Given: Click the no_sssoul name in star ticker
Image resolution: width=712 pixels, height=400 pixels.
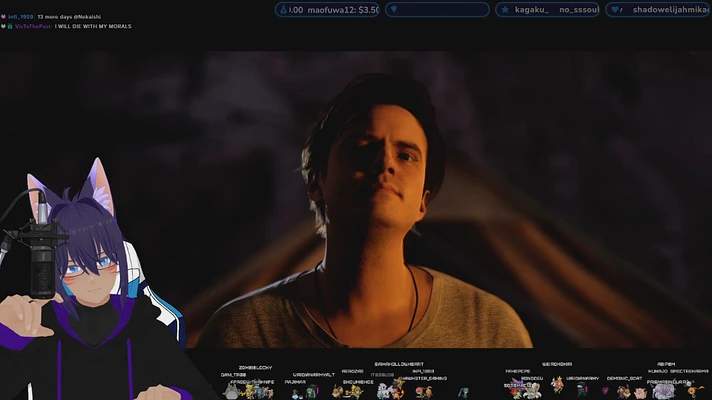Looking at the screenshot, I should point(579,10).
